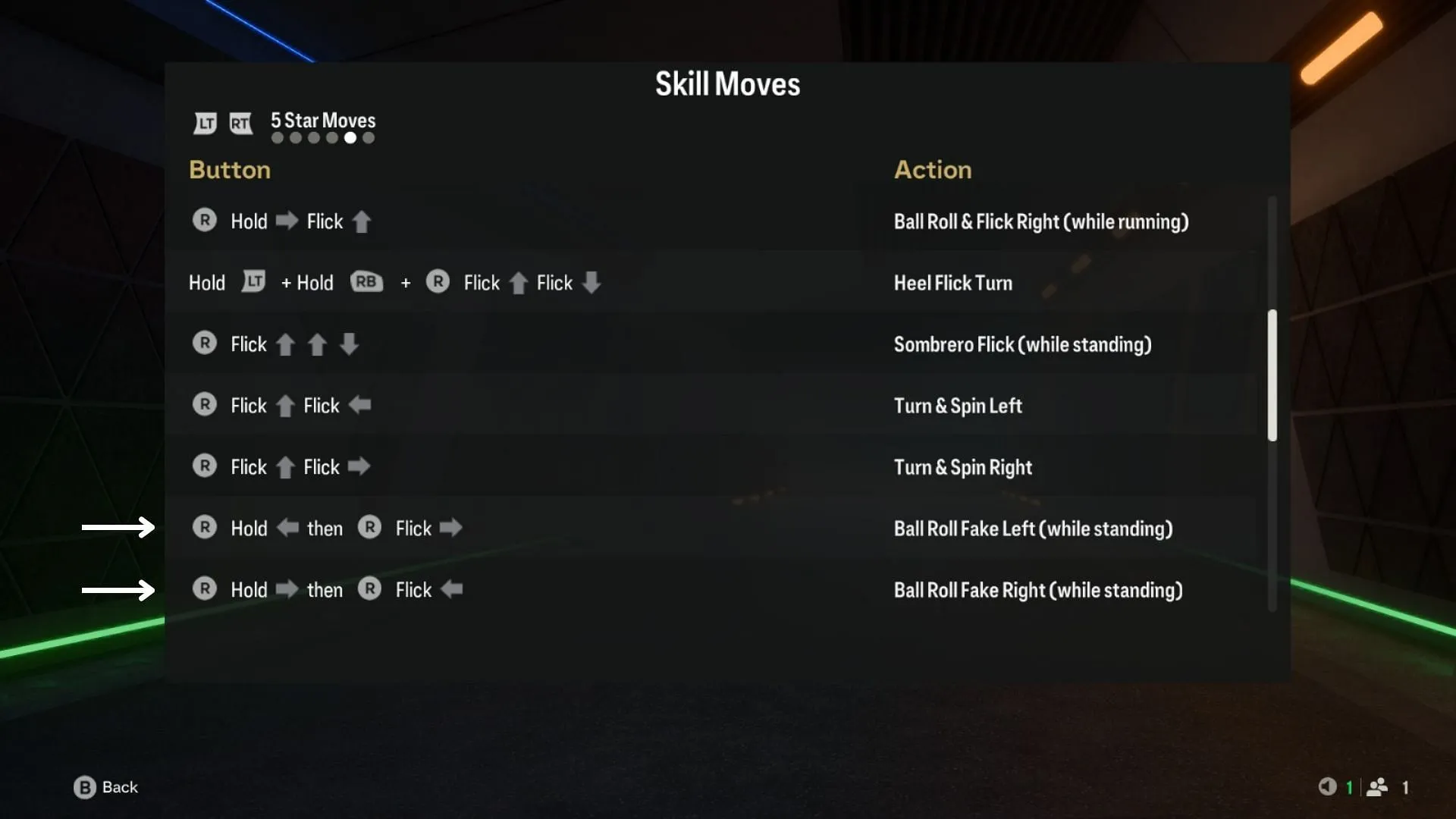Expand skill moves to previous page with LT
The width and height of the screenshot is (1456, 819).
pyautogui.click(x=204, y=121)
